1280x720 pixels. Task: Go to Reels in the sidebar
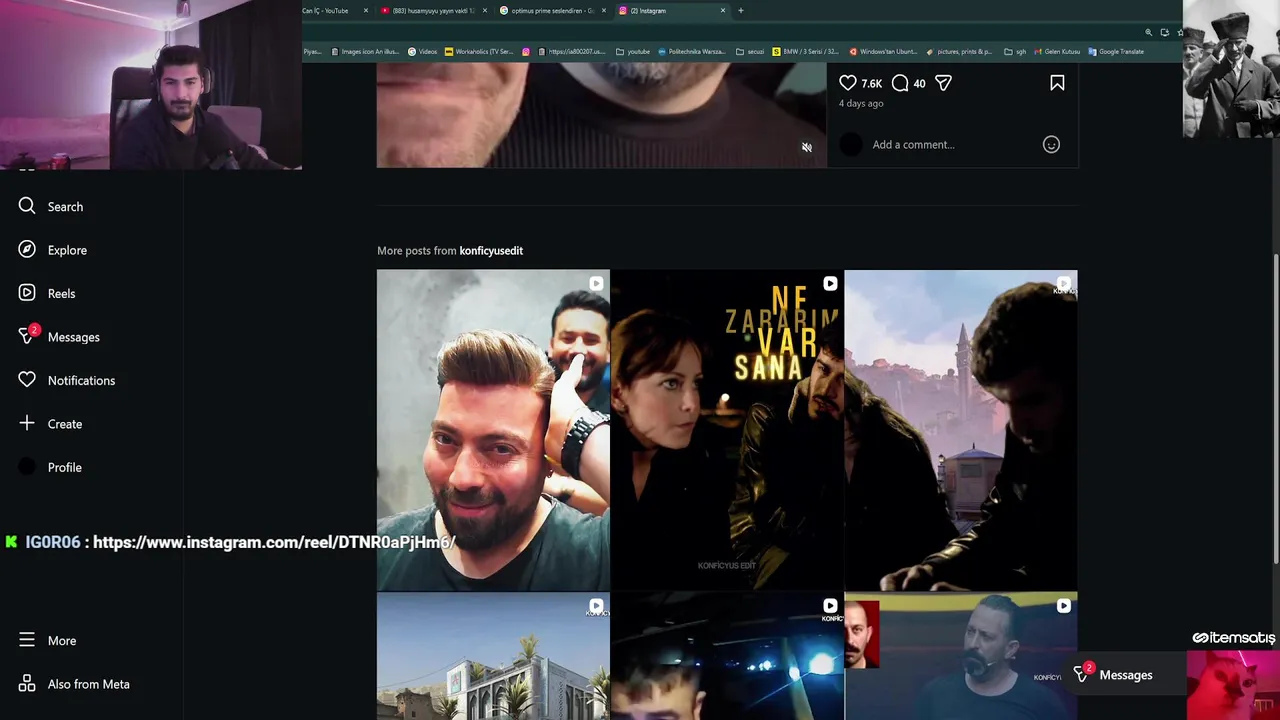(46, 293)
